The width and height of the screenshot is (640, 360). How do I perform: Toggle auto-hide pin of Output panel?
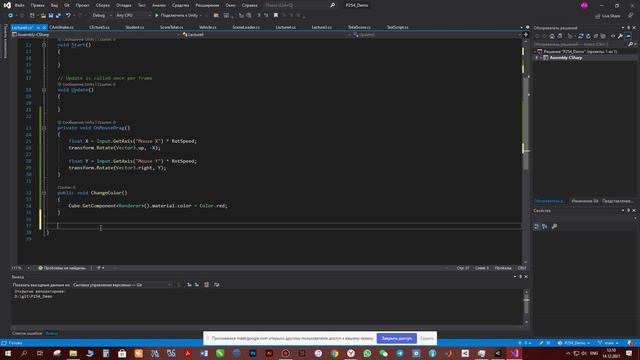520,277
